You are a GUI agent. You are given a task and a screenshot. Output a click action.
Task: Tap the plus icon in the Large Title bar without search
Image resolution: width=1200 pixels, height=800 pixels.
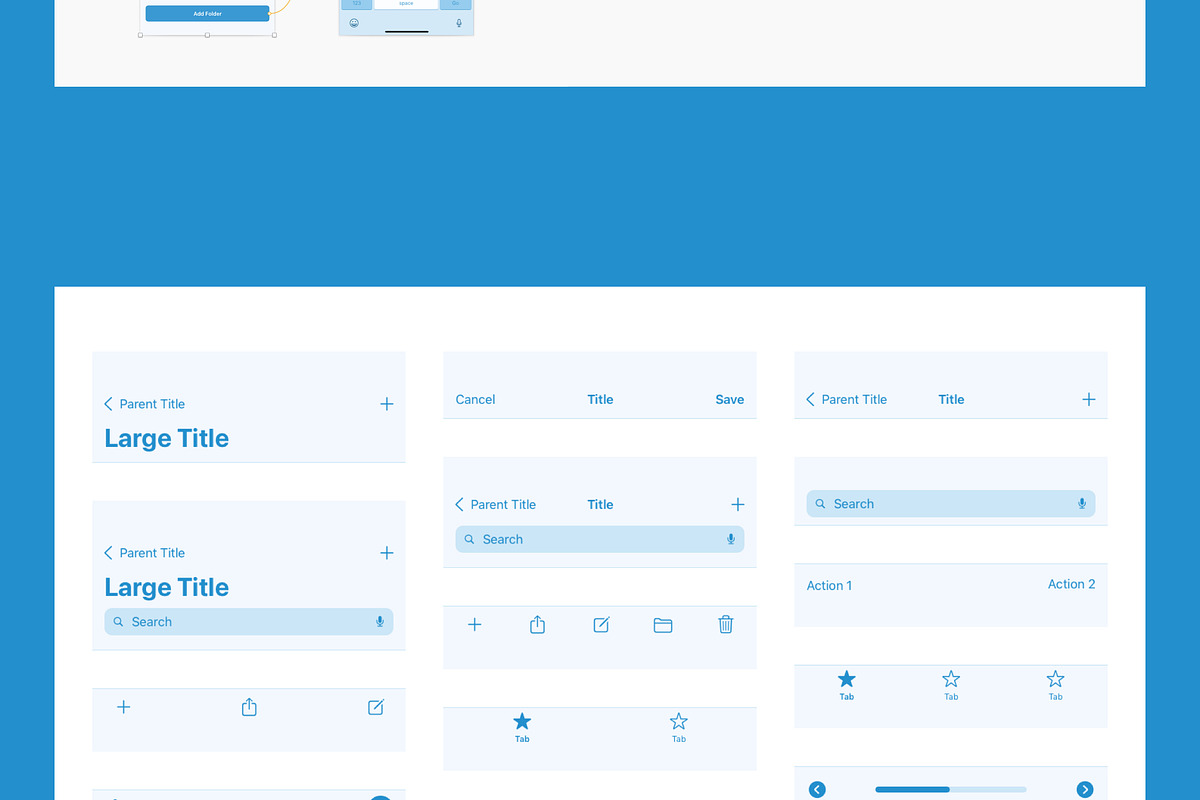[387, 404]
